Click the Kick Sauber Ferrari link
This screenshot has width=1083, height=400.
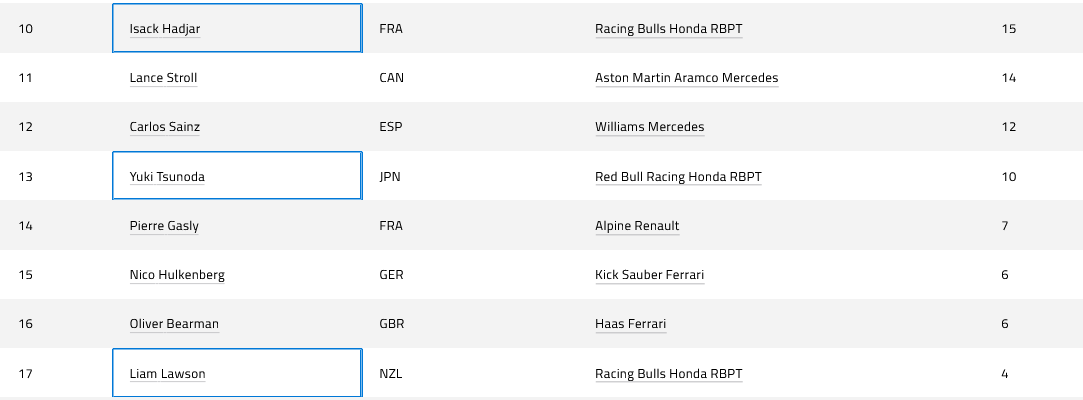click(x=650, y=275)
